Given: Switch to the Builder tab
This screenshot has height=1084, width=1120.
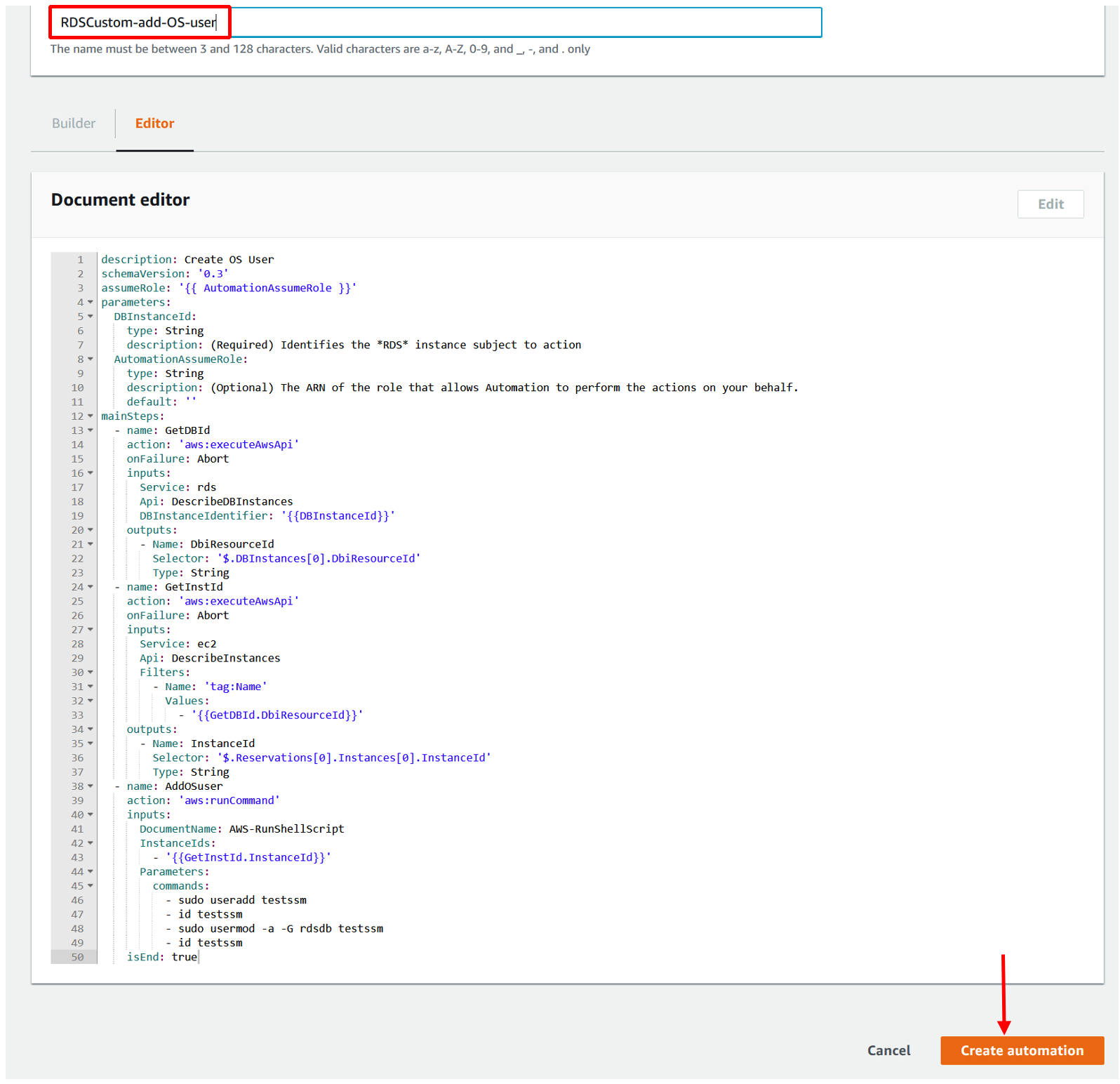Looking at the screenshot, I should pos(74,124).
